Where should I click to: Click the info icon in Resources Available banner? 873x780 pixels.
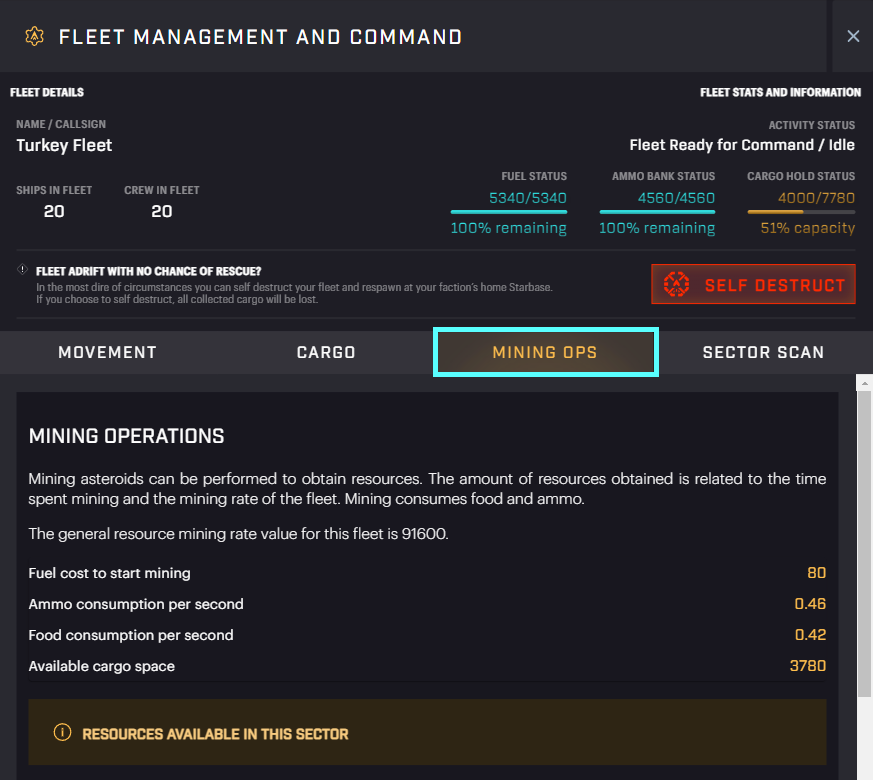coord(62,733)
